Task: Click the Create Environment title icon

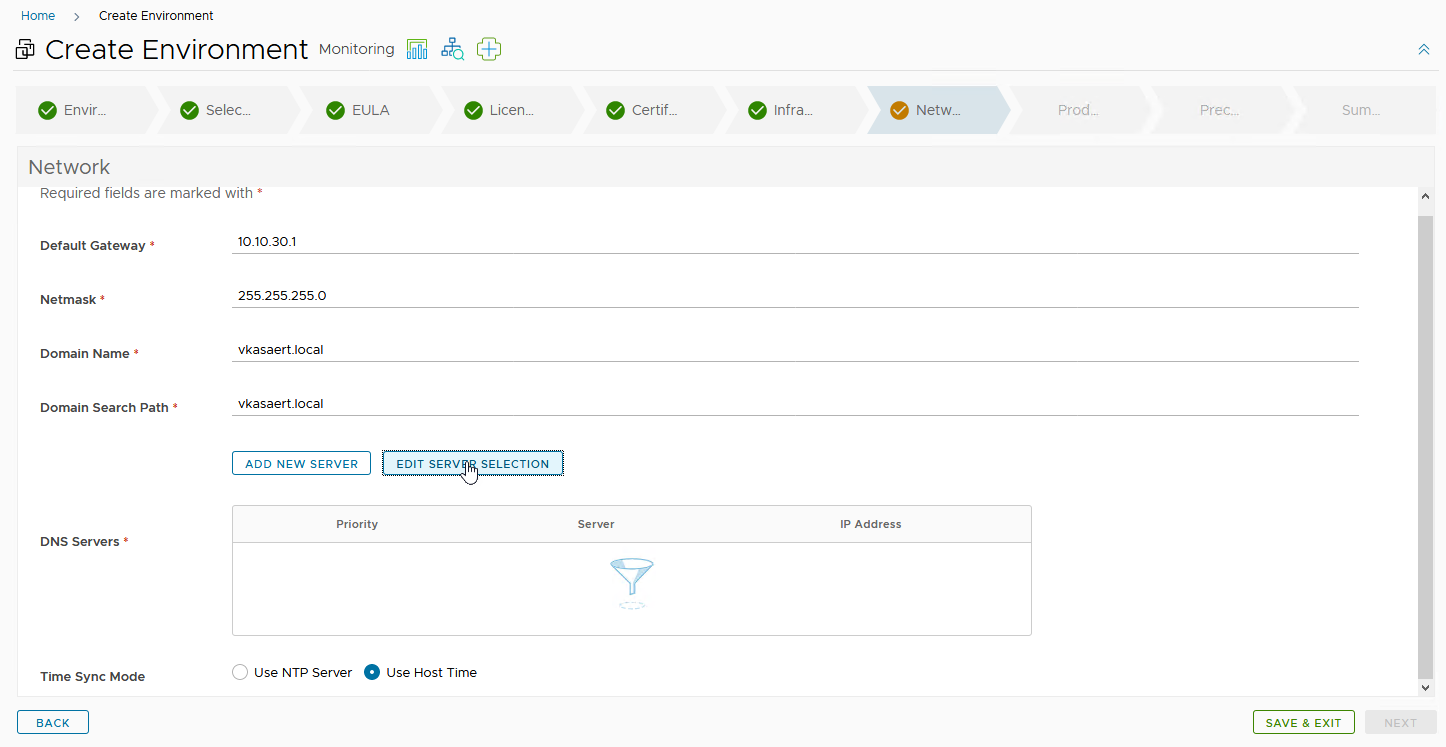Action: point(26,50)
